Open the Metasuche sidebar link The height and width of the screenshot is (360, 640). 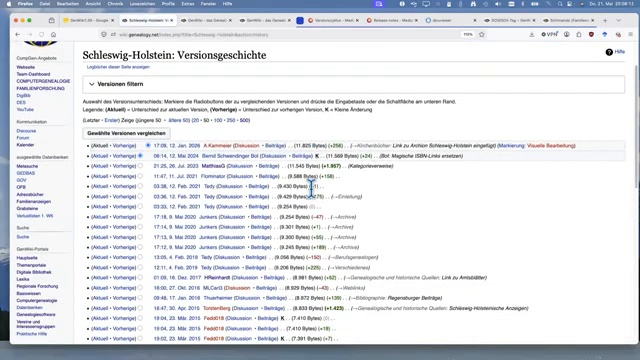point(27,166)
